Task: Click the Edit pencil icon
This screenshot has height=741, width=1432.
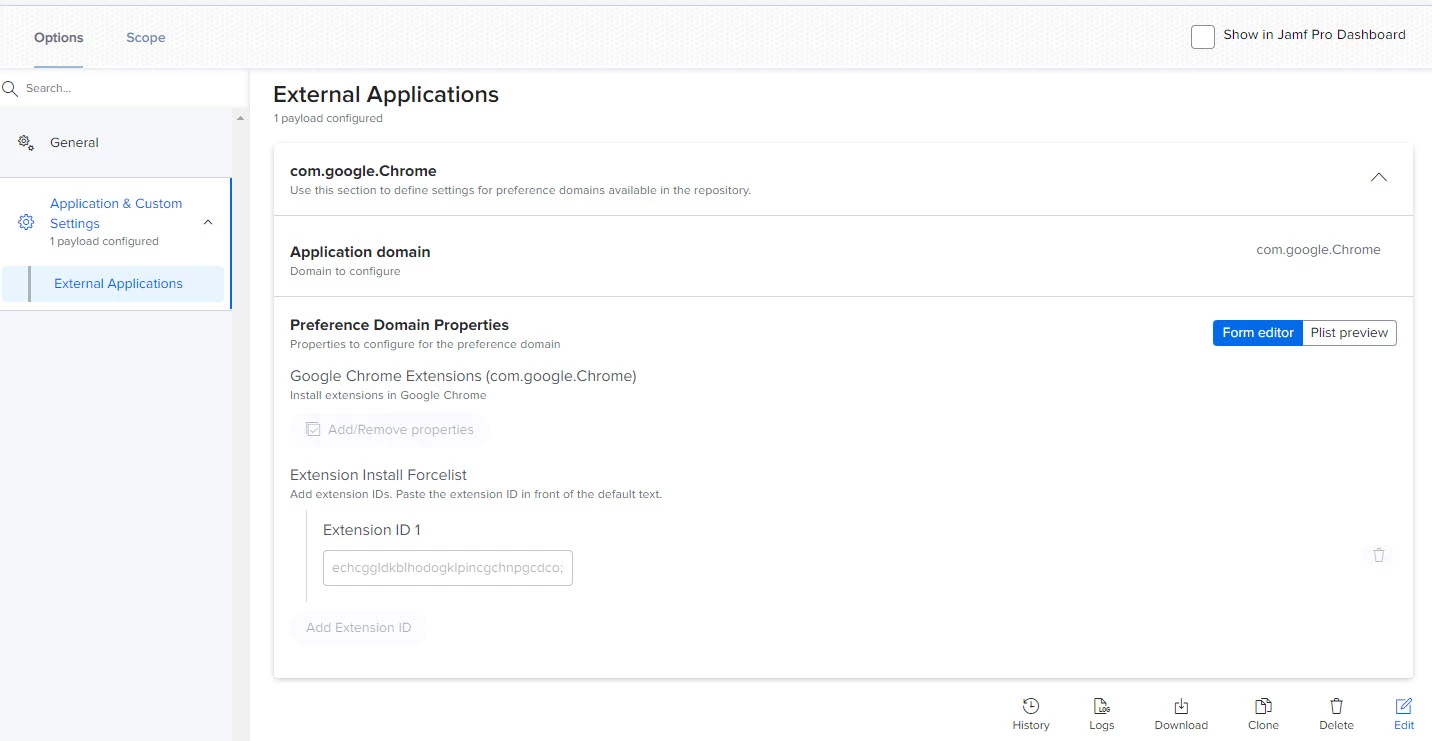Action: 1404,706
